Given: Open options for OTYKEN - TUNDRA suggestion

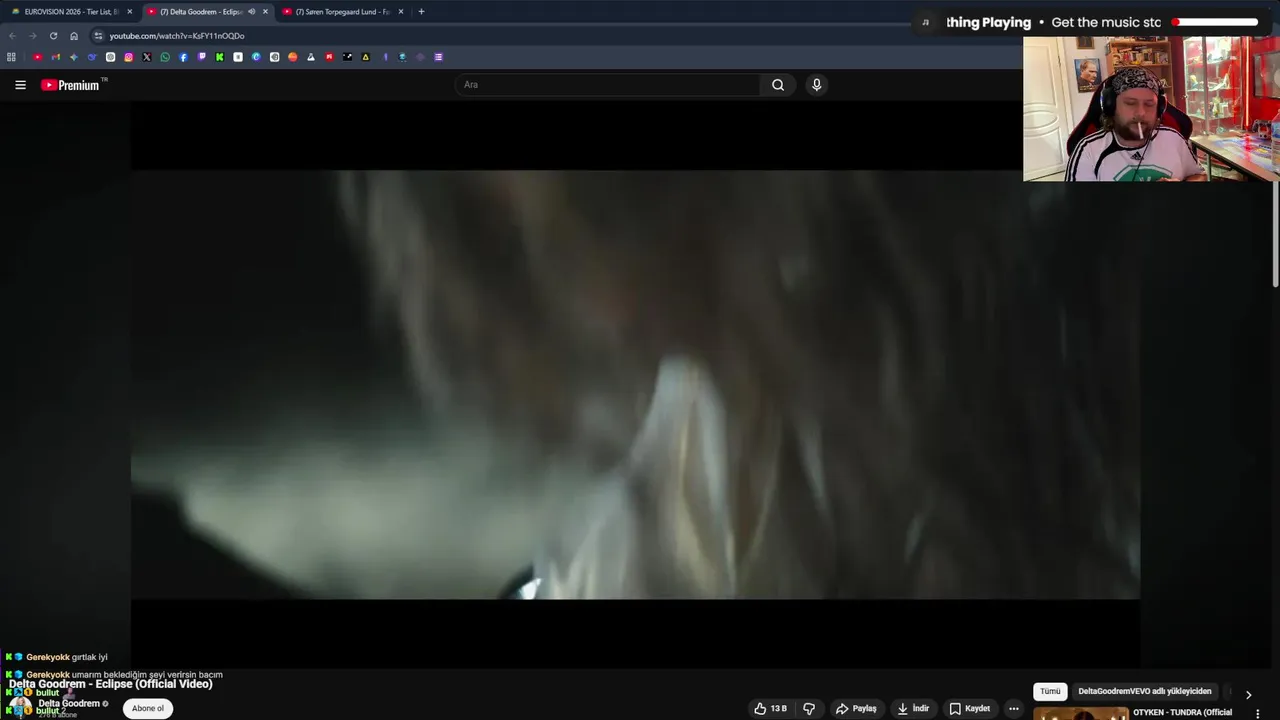Looking at the screenshot, I should 1258,713.
